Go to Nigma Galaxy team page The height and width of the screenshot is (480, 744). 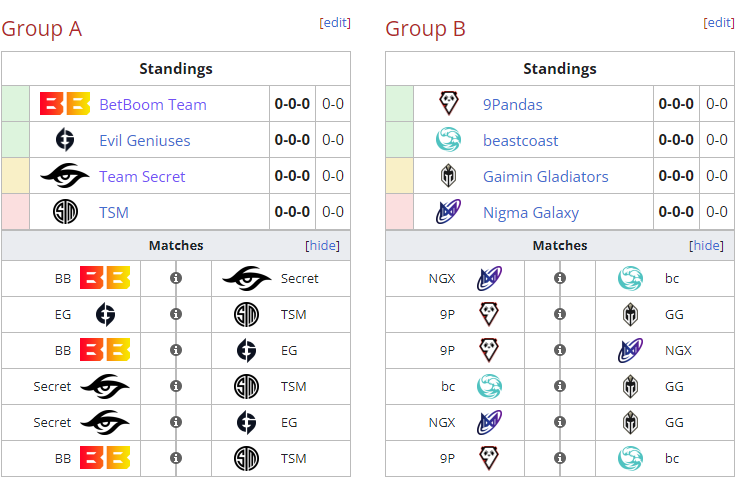click(531, 212)
